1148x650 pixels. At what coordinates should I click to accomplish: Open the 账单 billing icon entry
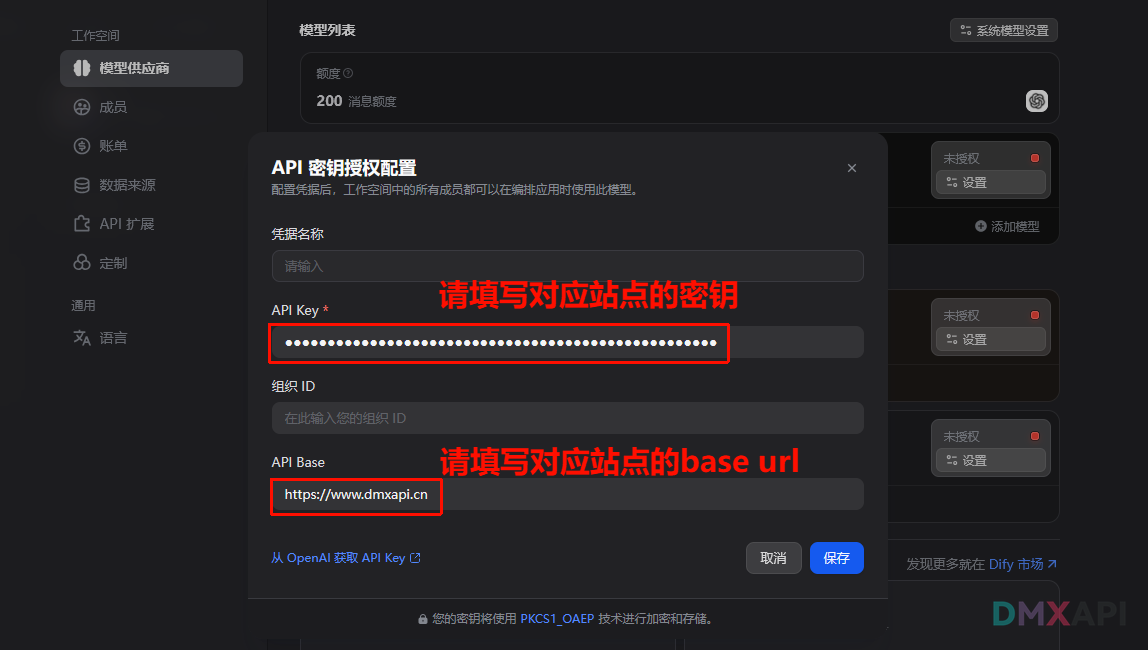coord(82,146)
